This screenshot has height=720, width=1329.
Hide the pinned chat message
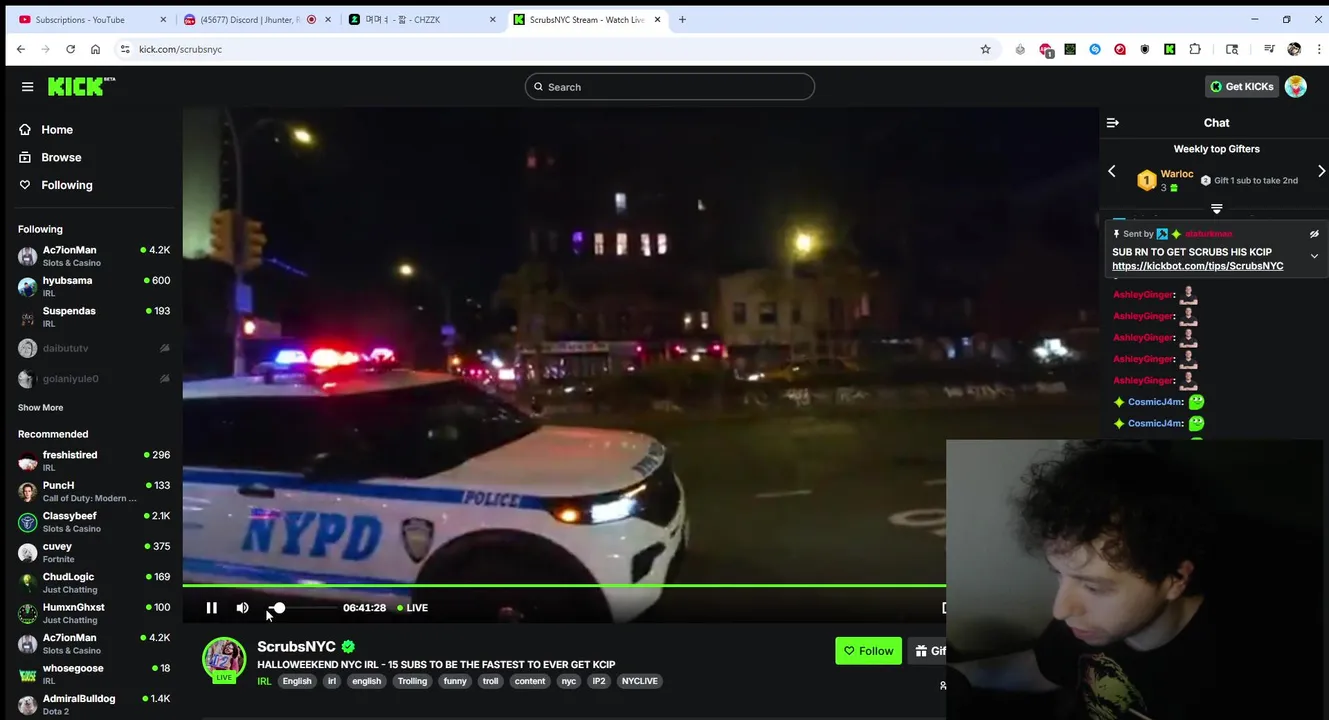1314,234
